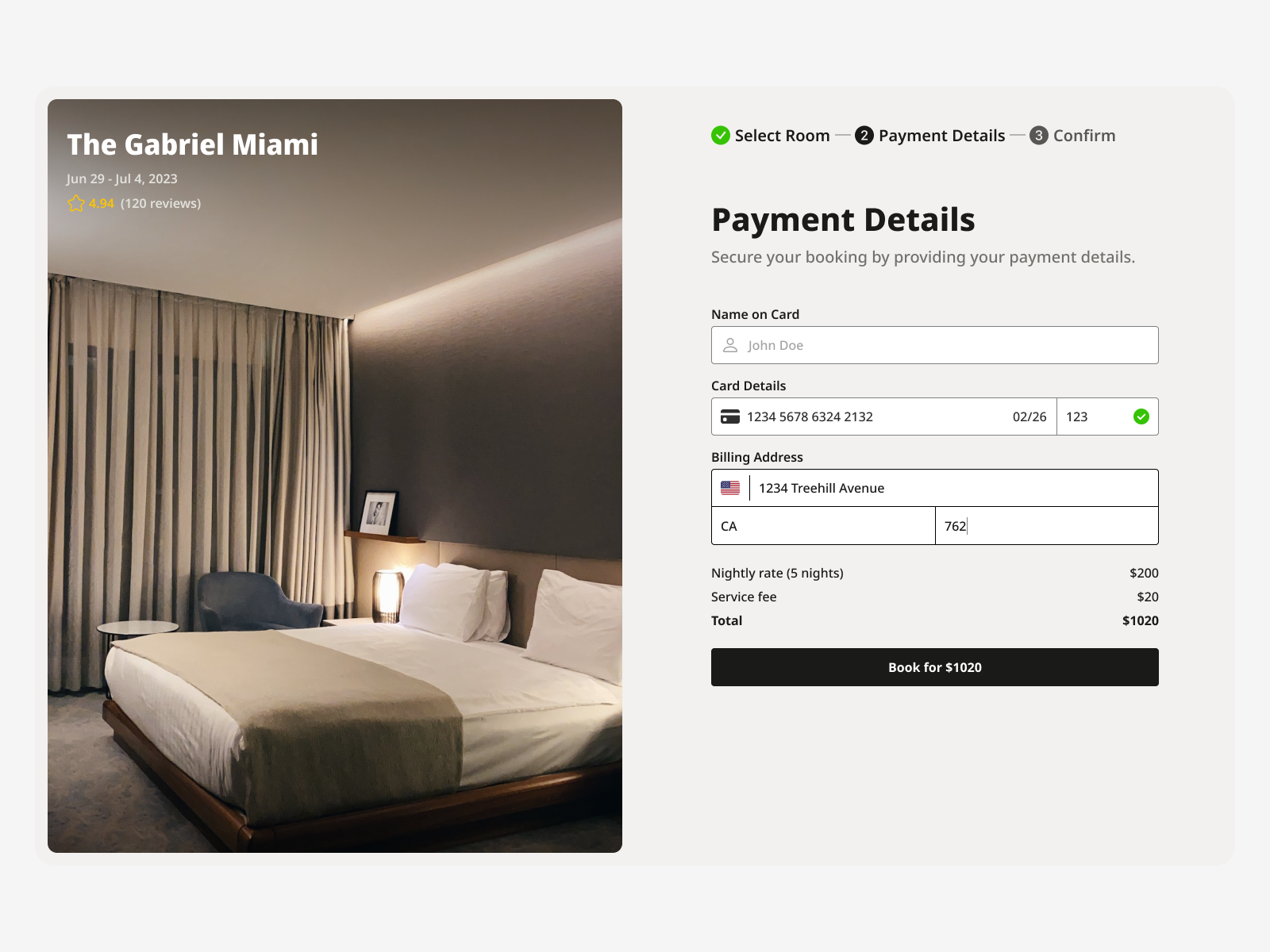Click the zip code field containing 762
This screenshot has width=1270, height=952.
1047,526
